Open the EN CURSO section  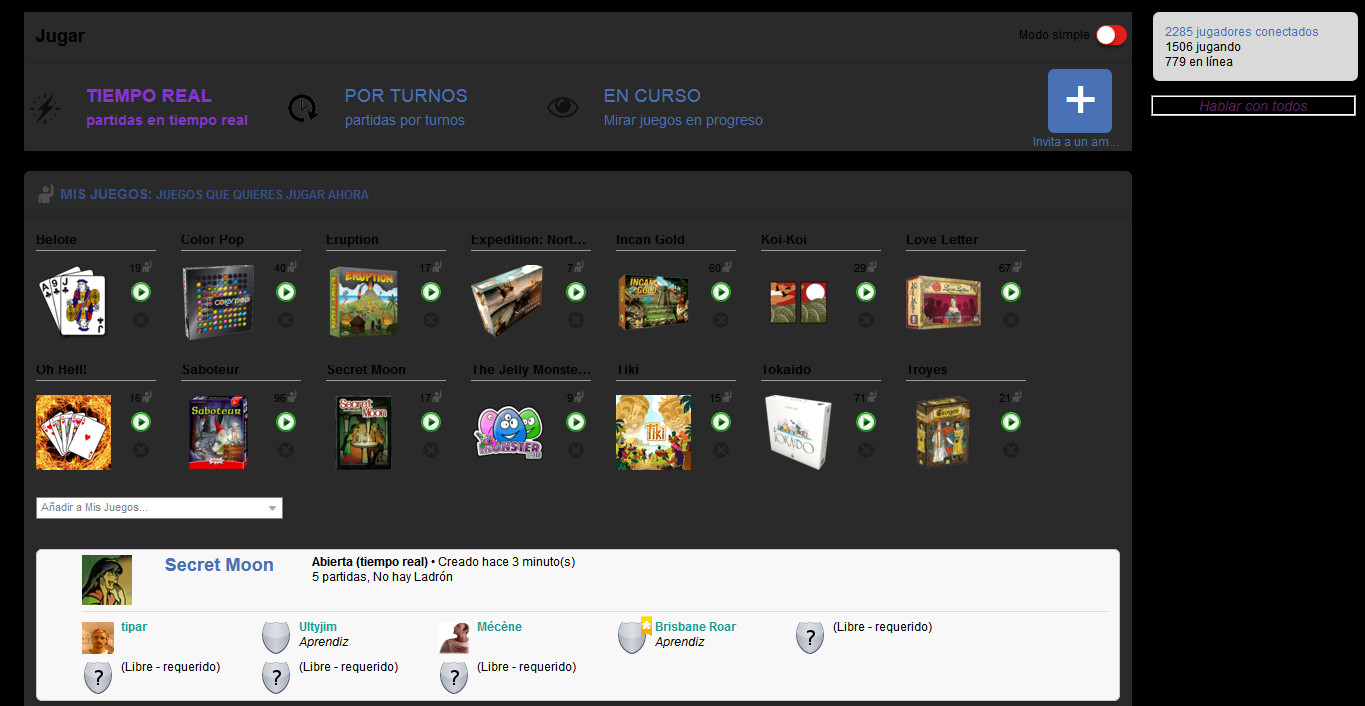pyautogui.click(x=651, y=95)
